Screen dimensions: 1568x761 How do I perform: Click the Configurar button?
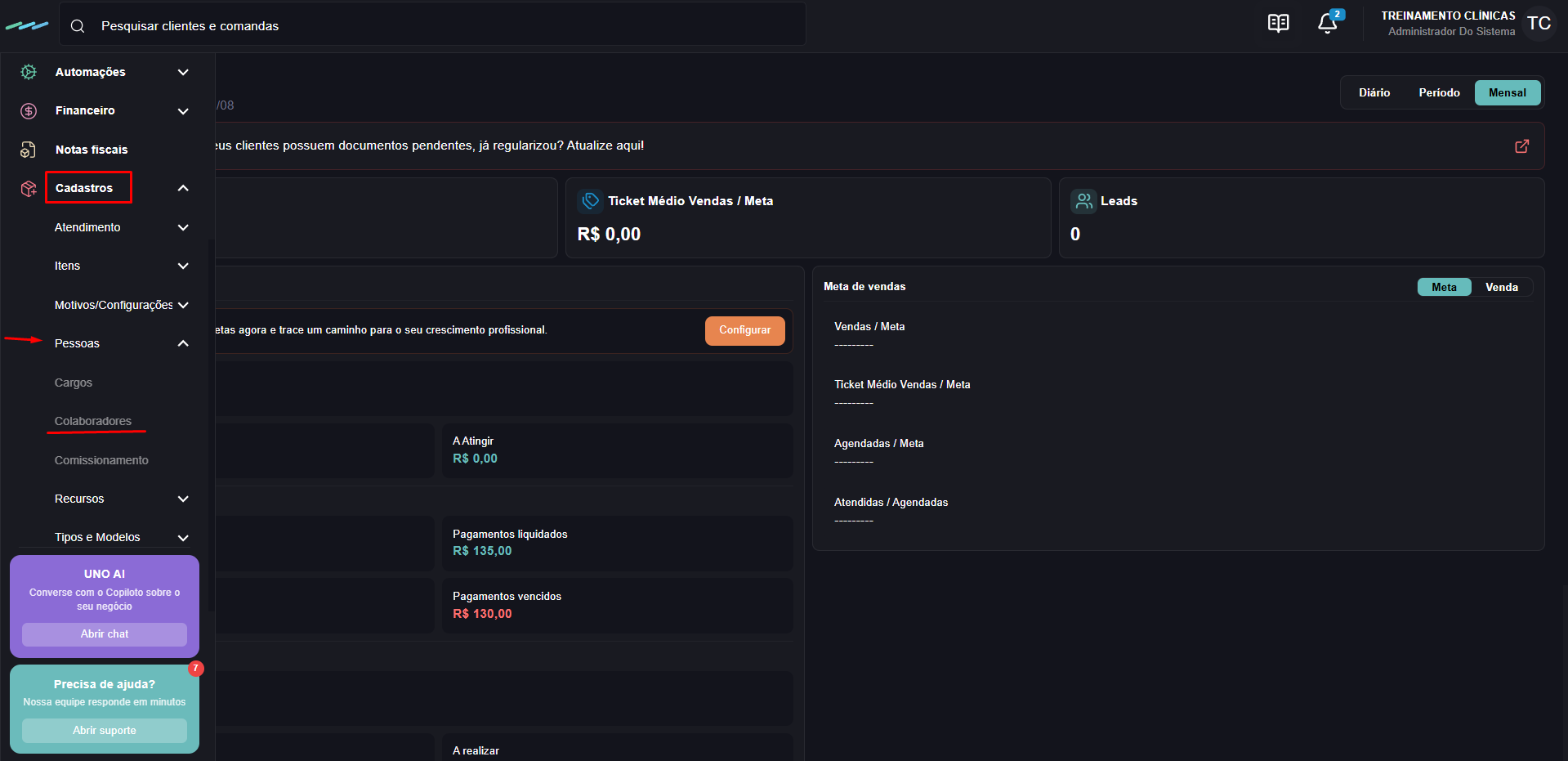point(744,330)
